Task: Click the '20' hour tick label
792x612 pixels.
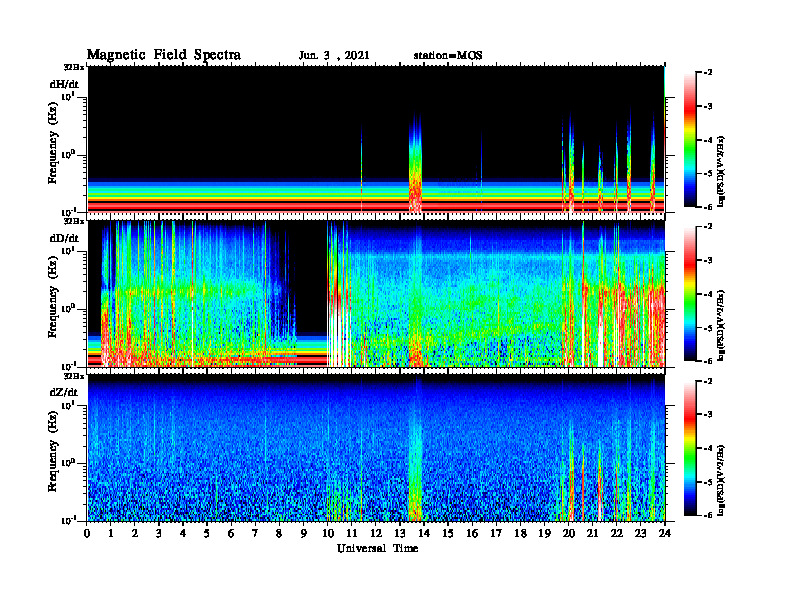Action: (568, 534)
